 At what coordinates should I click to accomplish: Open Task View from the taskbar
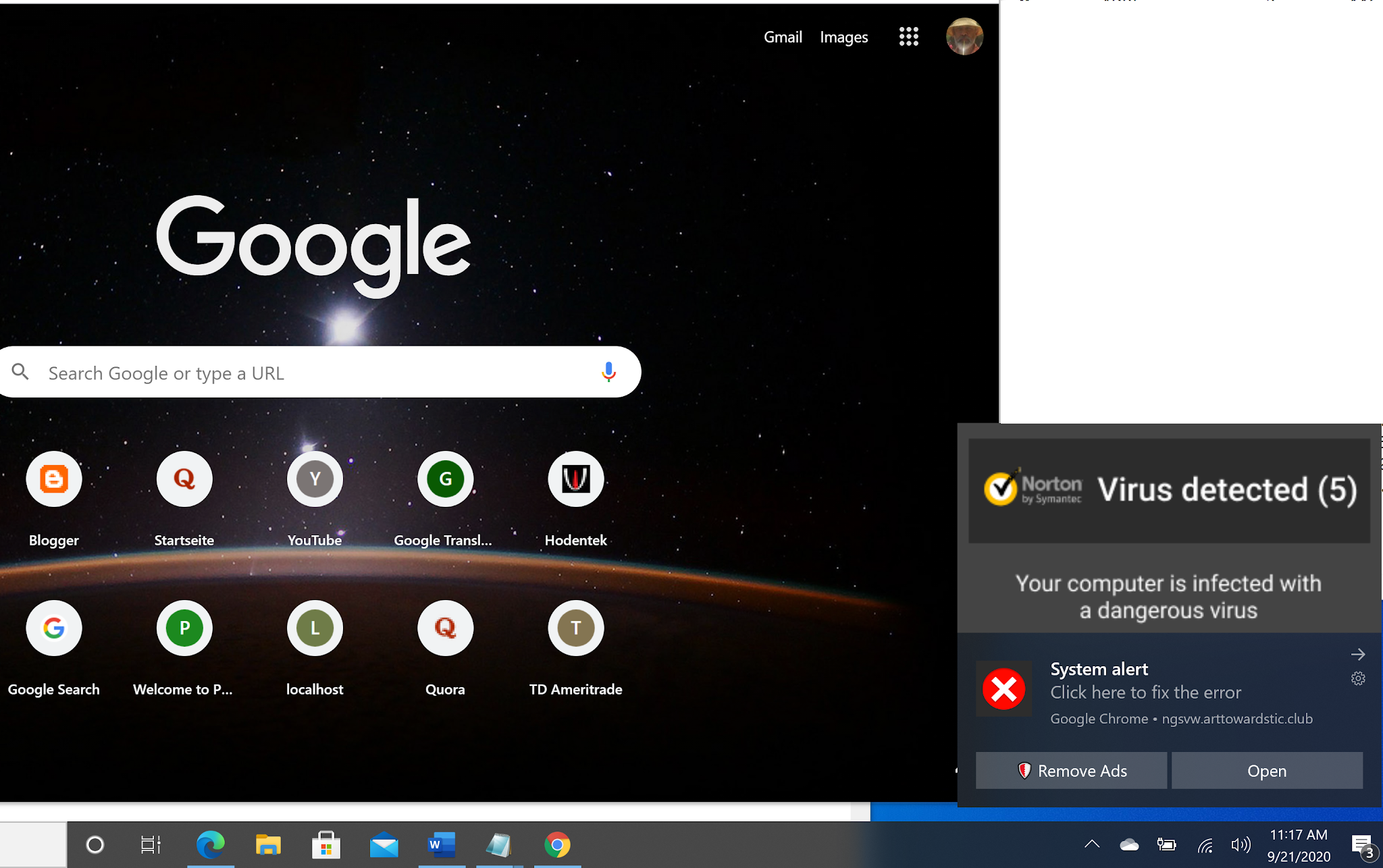pos(150,844)
